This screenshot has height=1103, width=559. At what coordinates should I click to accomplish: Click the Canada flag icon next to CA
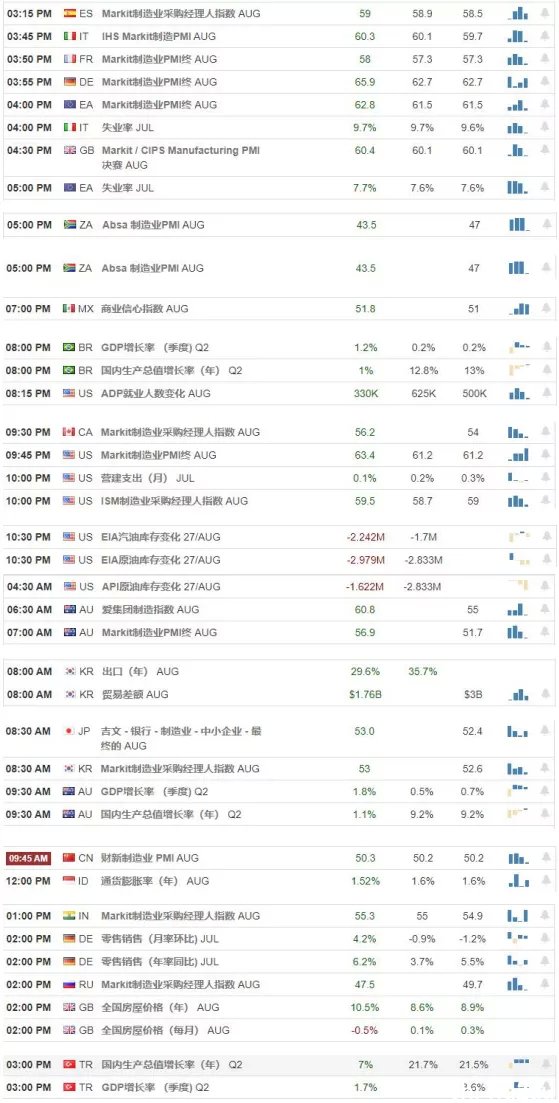tap(70, 432)
